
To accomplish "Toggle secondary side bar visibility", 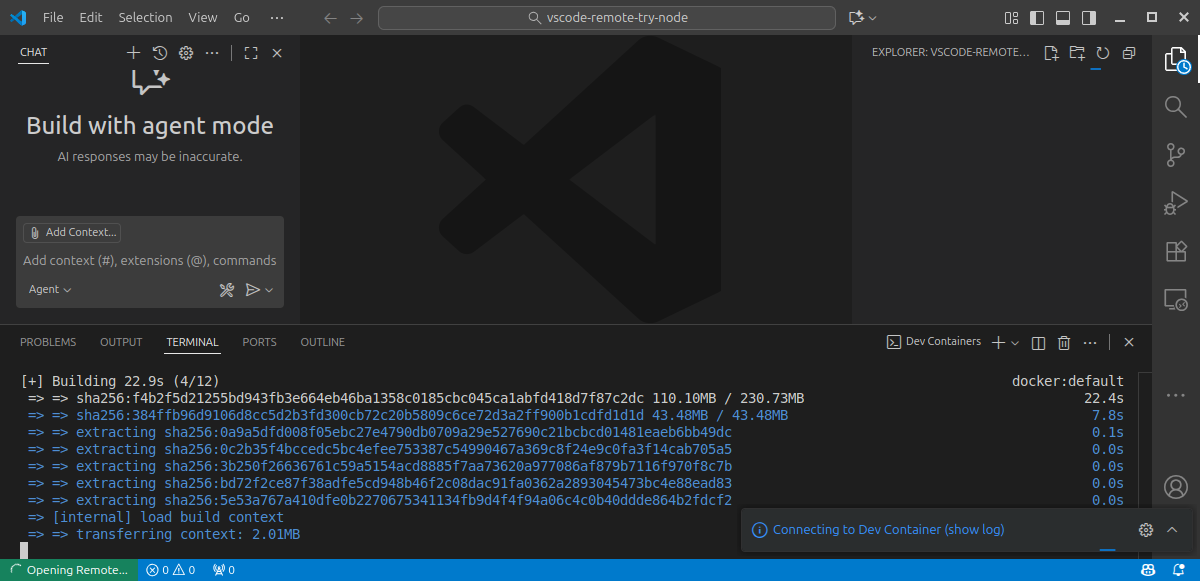I will [1088, 18].
